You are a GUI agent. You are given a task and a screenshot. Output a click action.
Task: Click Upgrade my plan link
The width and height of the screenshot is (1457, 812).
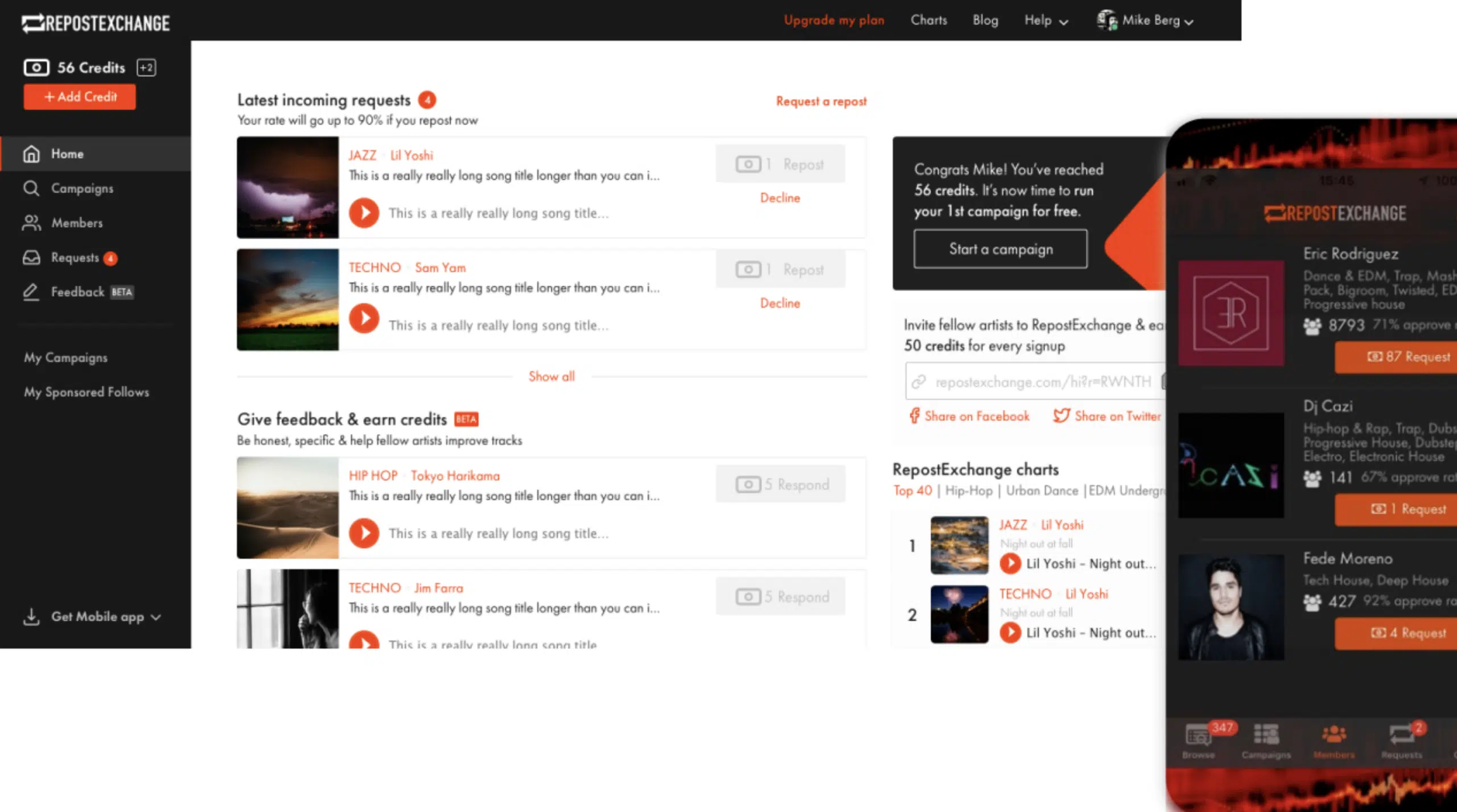point(834,20)
